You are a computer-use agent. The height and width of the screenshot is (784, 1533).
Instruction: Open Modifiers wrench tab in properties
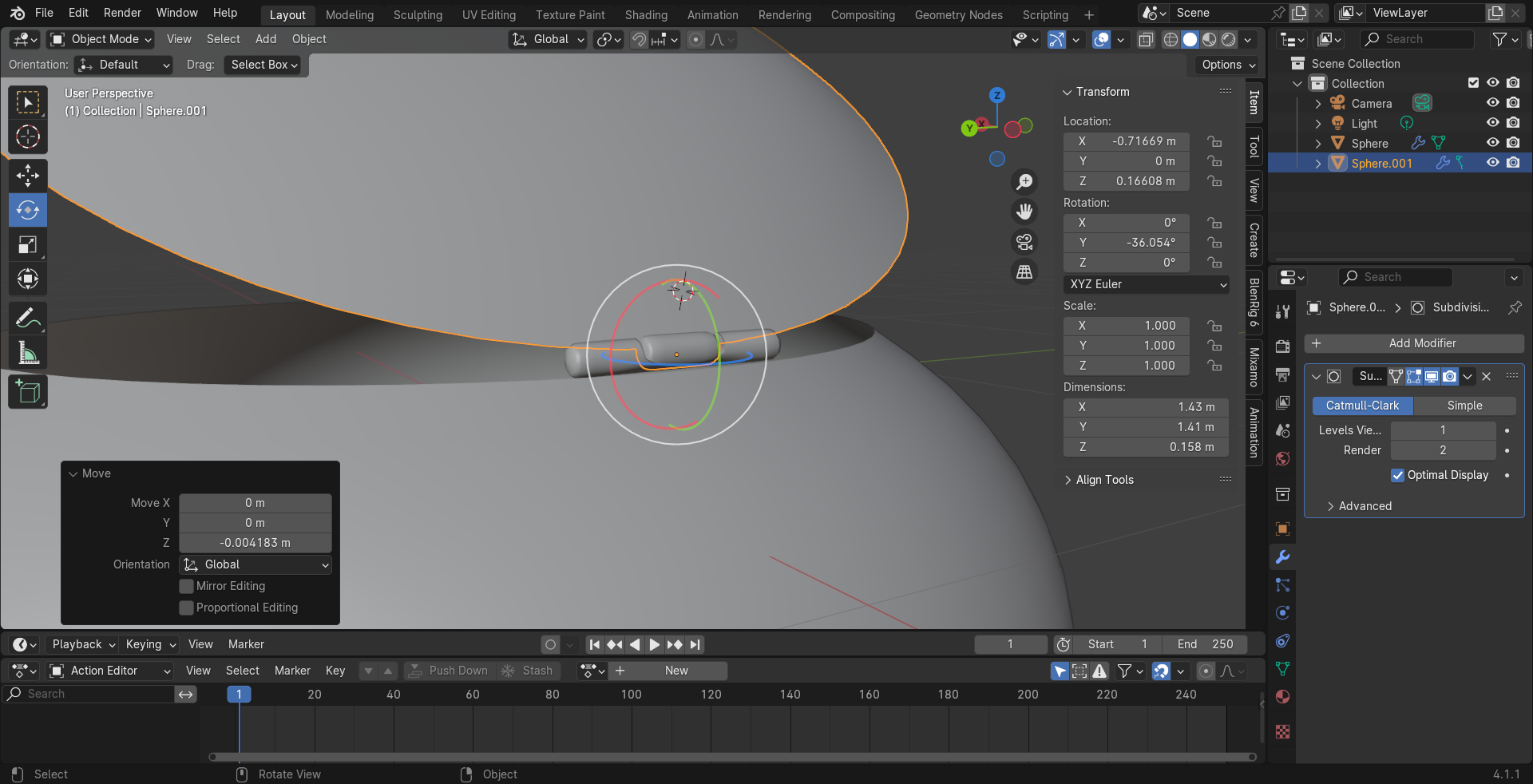point(1282,557)
